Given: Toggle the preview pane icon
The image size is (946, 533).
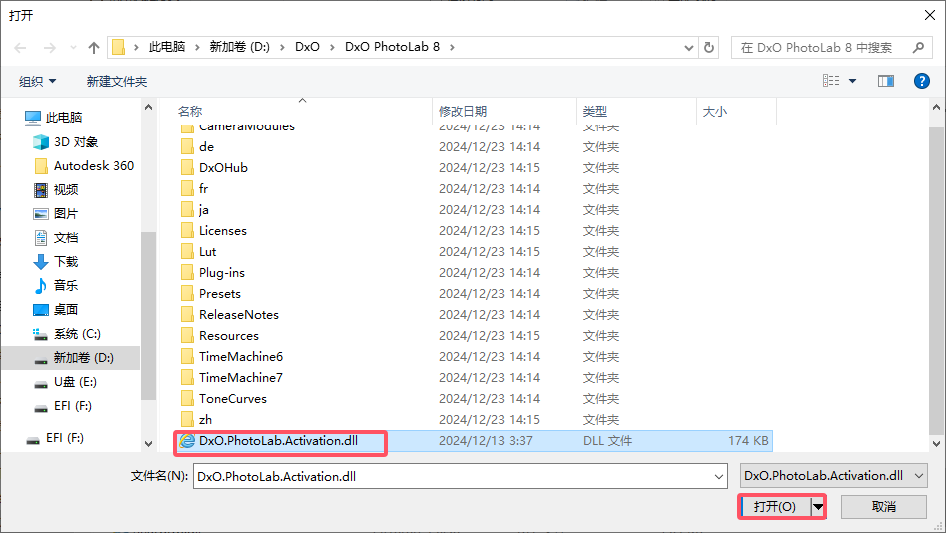Looking at the screenshot, I should (x=886, y=81).
